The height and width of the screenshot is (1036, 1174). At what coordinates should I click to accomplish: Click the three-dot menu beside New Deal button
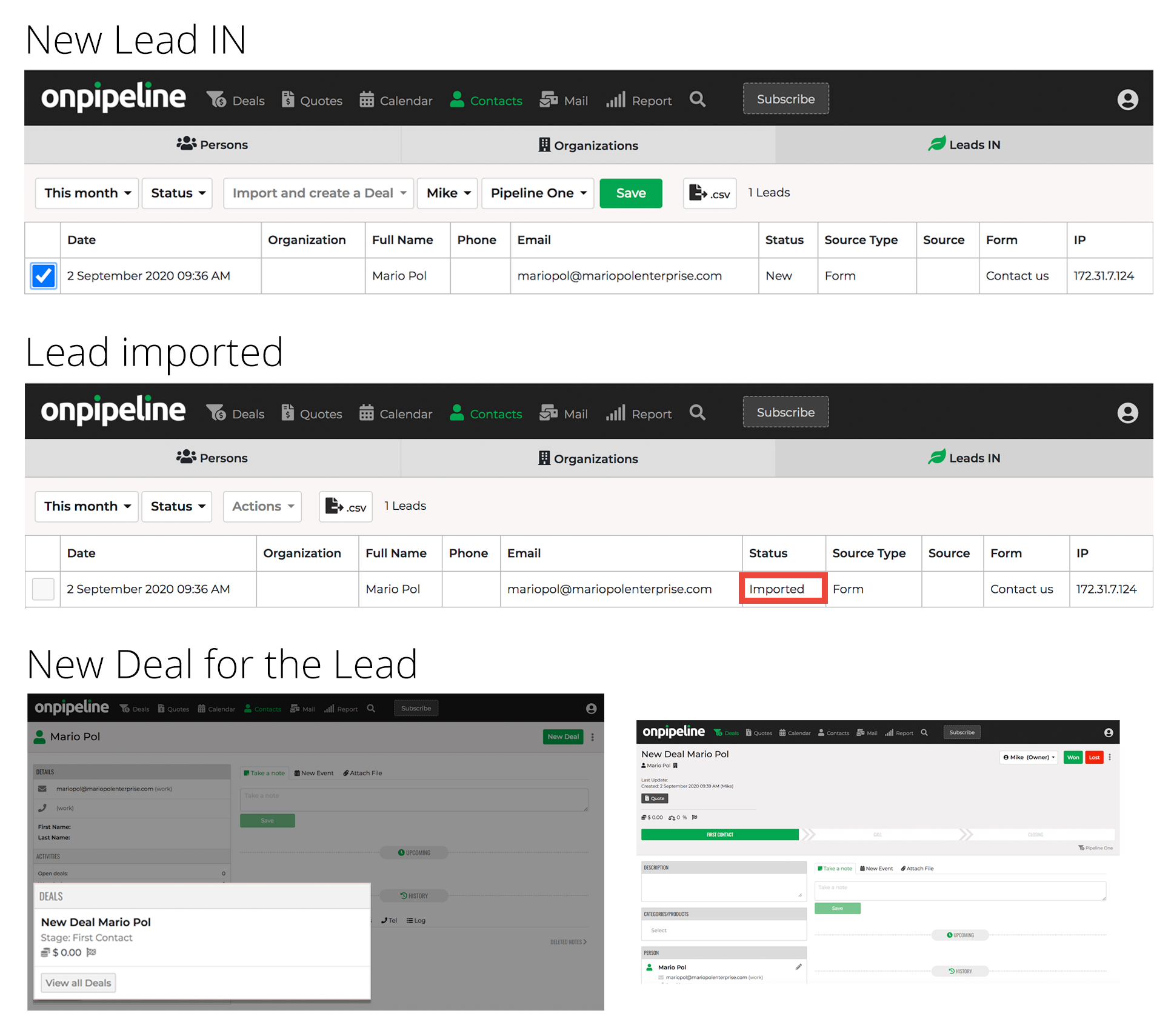(x=593, y=737)
